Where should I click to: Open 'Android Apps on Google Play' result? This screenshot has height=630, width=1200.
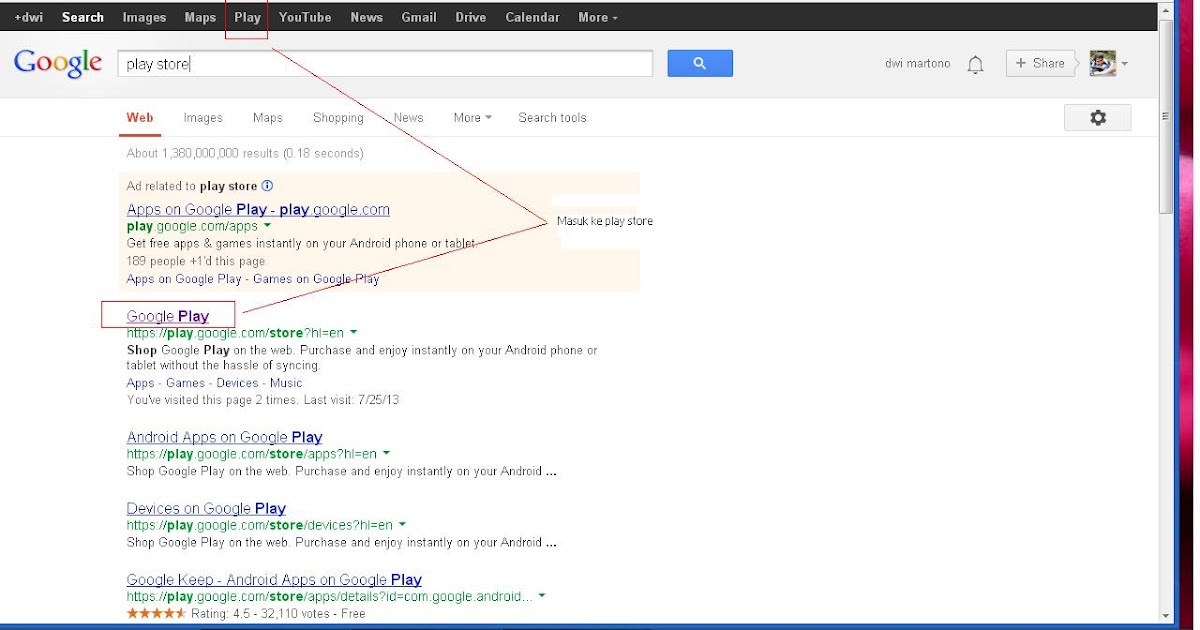coord(224,437)
